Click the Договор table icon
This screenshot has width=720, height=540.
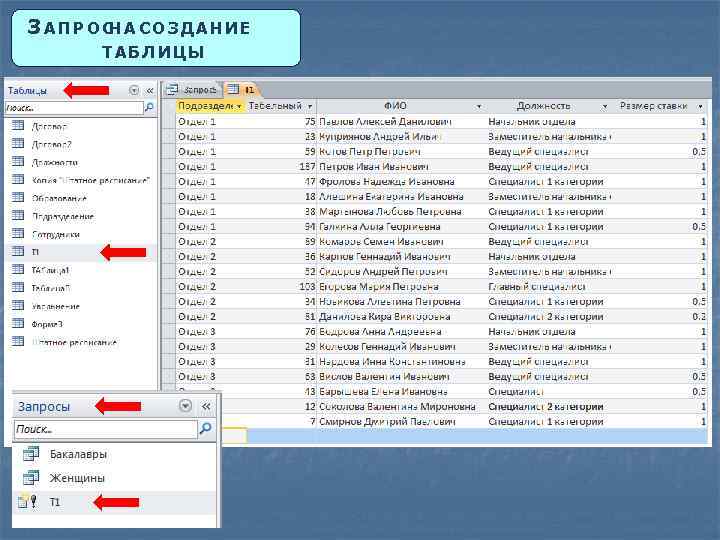pos(17,125)
